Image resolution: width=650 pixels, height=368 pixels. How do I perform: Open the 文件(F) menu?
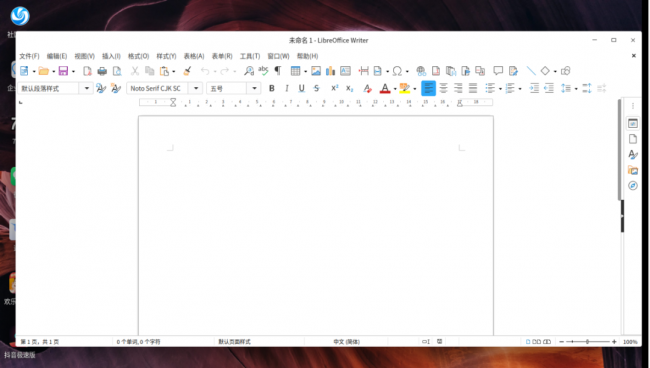coord(29,56)
